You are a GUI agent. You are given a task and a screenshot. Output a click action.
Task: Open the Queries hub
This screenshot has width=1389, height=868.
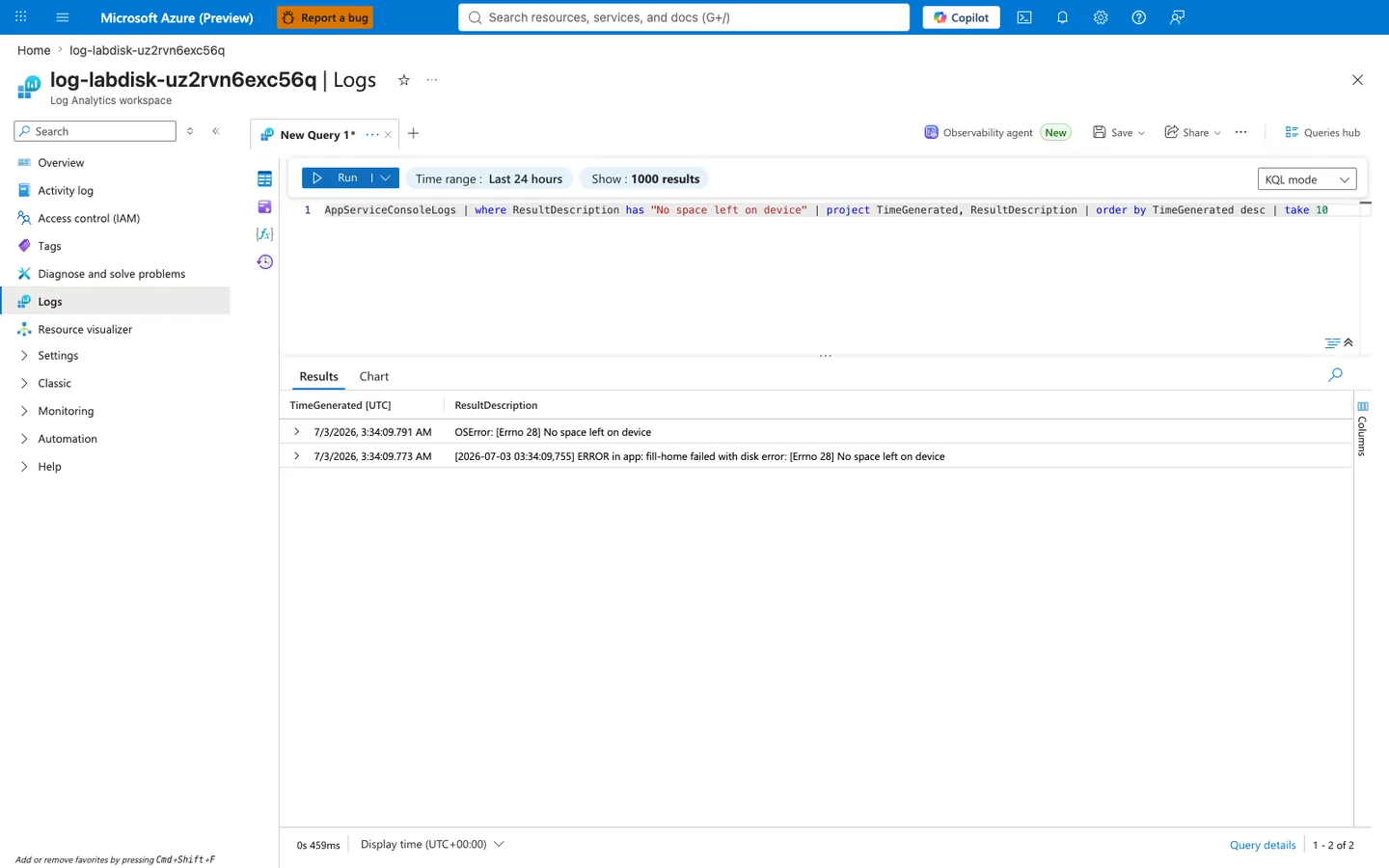click(1322, 133)
